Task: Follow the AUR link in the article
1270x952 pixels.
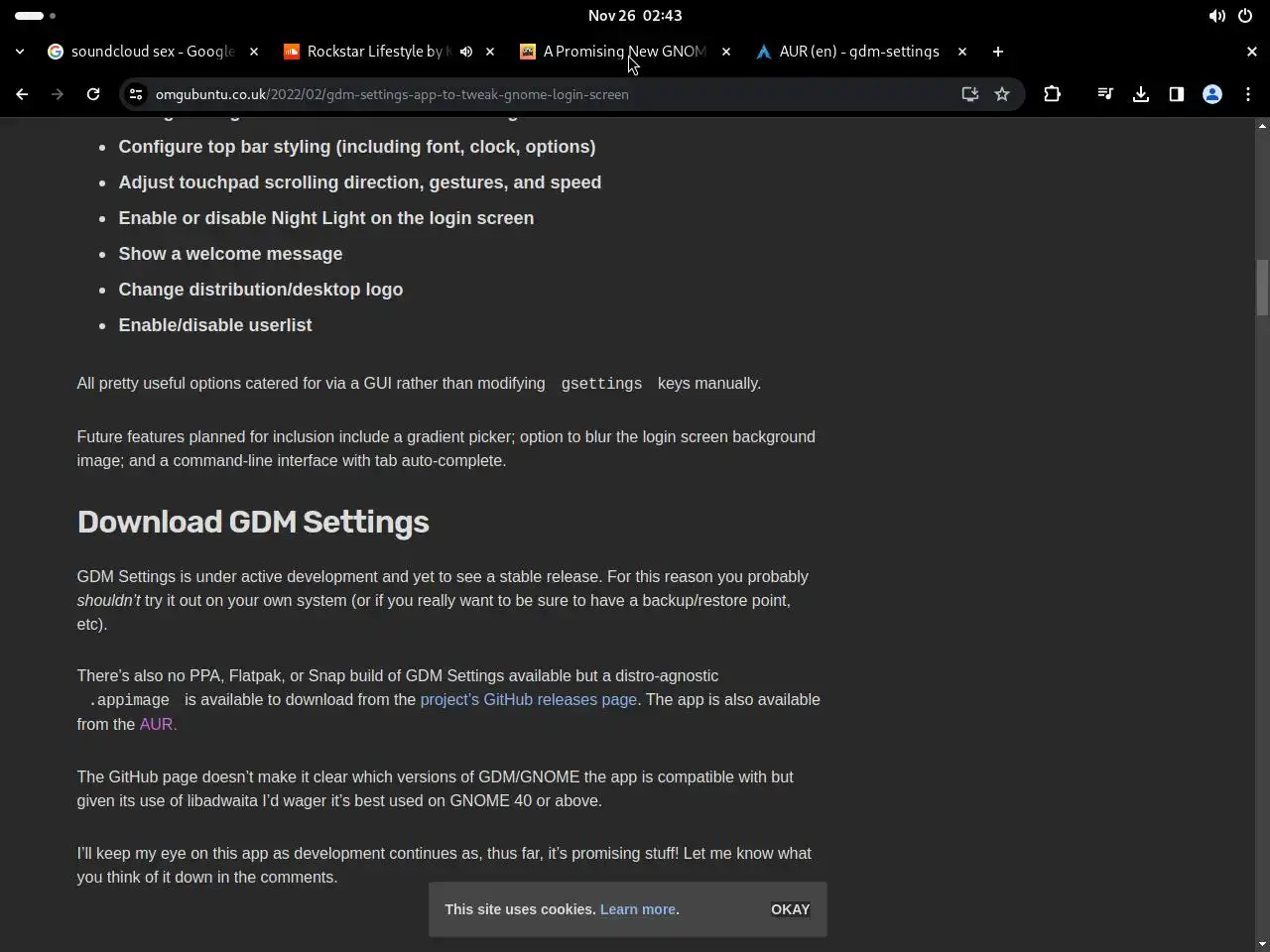Action: pyautogui.click(x=158, y=725)
